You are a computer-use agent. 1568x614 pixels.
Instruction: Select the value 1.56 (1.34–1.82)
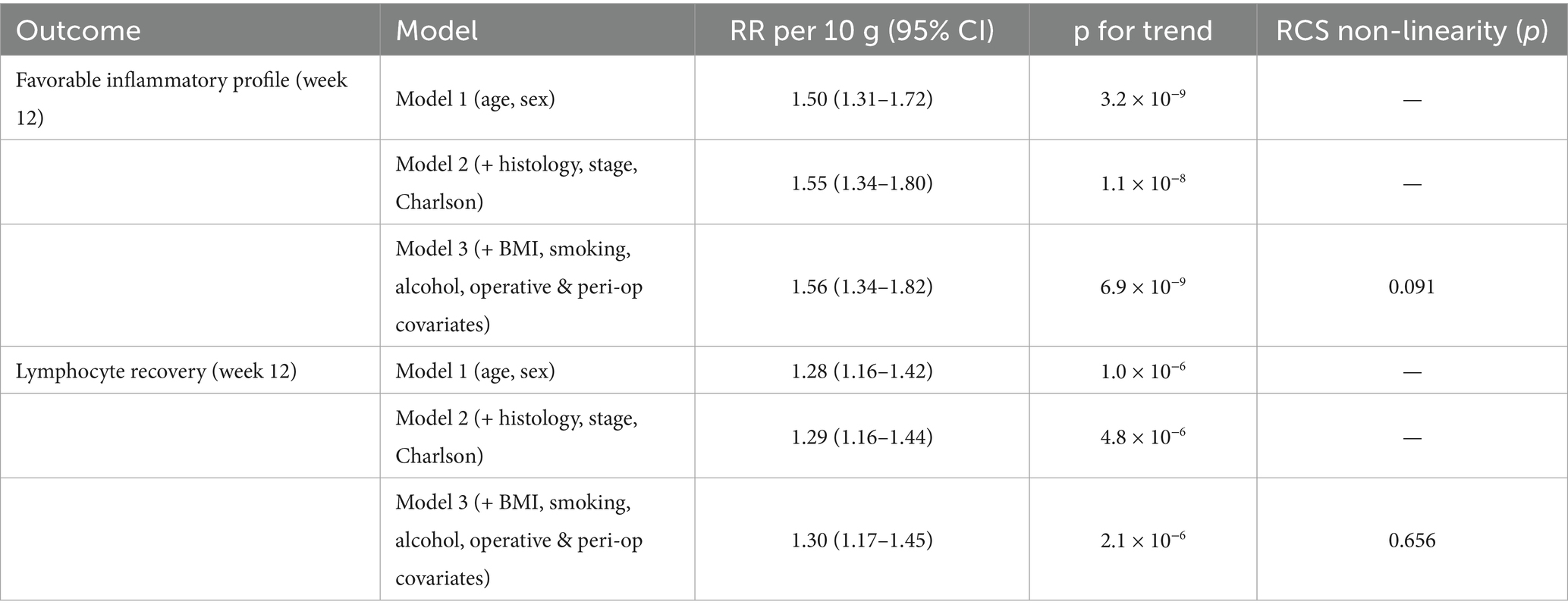[x=862, y=287]
